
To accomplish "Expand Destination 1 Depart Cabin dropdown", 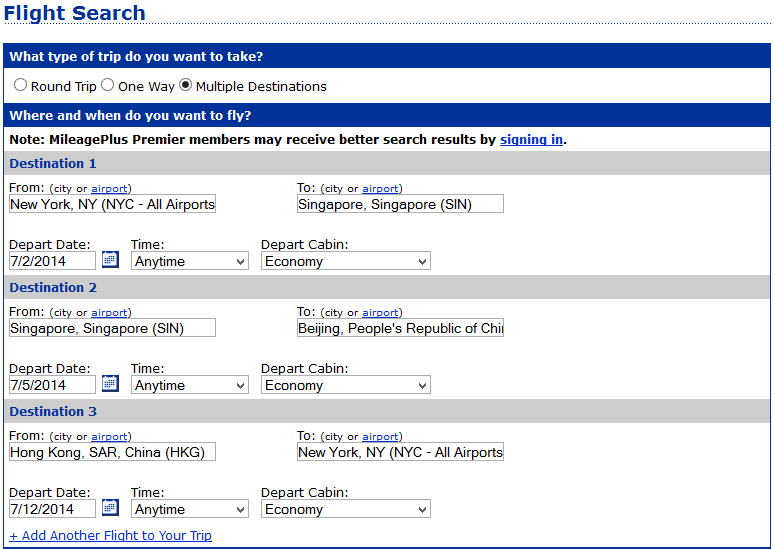I will click(x=345, y=261).
